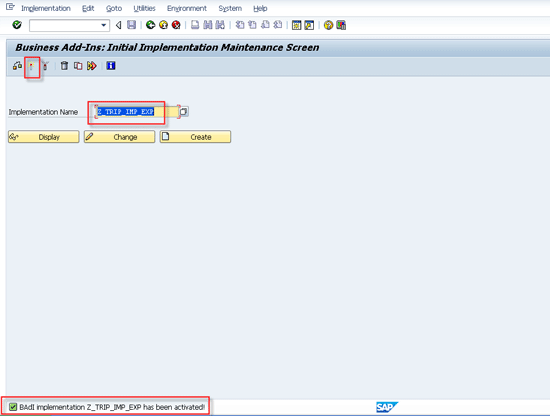Open value help next to Implementation Name
Image resolution: width=550 pixels, height=416 pixels.
tap(183, 112)
